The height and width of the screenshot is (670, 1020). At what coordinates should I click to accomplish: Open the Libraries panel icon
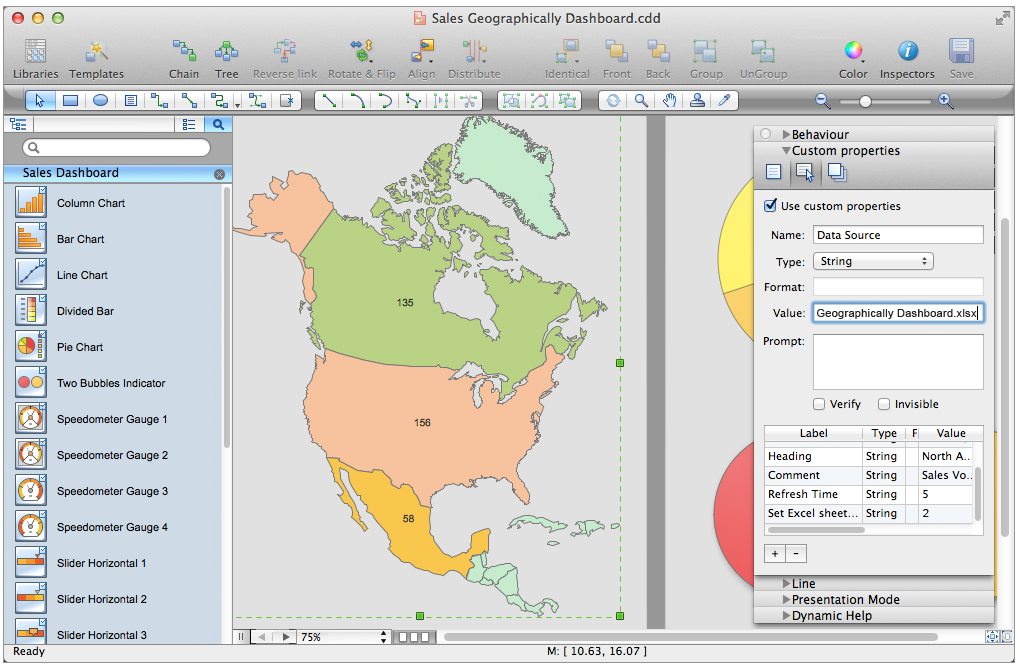tap(35, 52)
